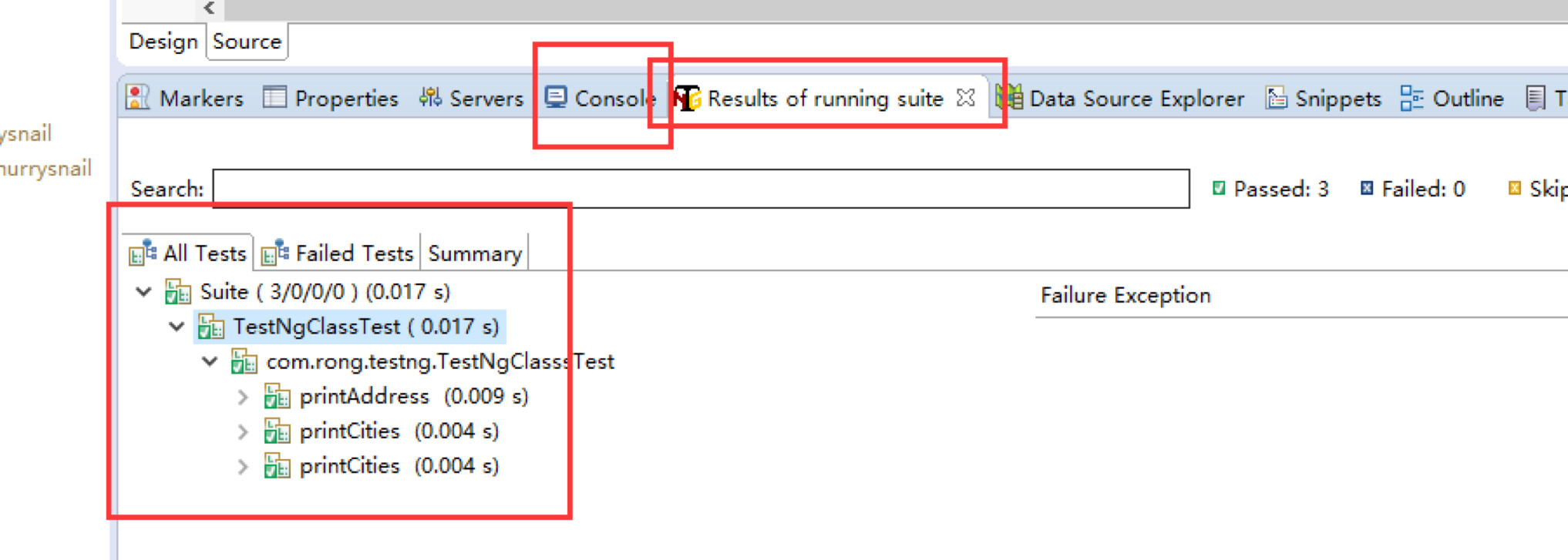The image size is (1568, 560).
Task: Click in the Search input field
Action: [x=700, y=189]
